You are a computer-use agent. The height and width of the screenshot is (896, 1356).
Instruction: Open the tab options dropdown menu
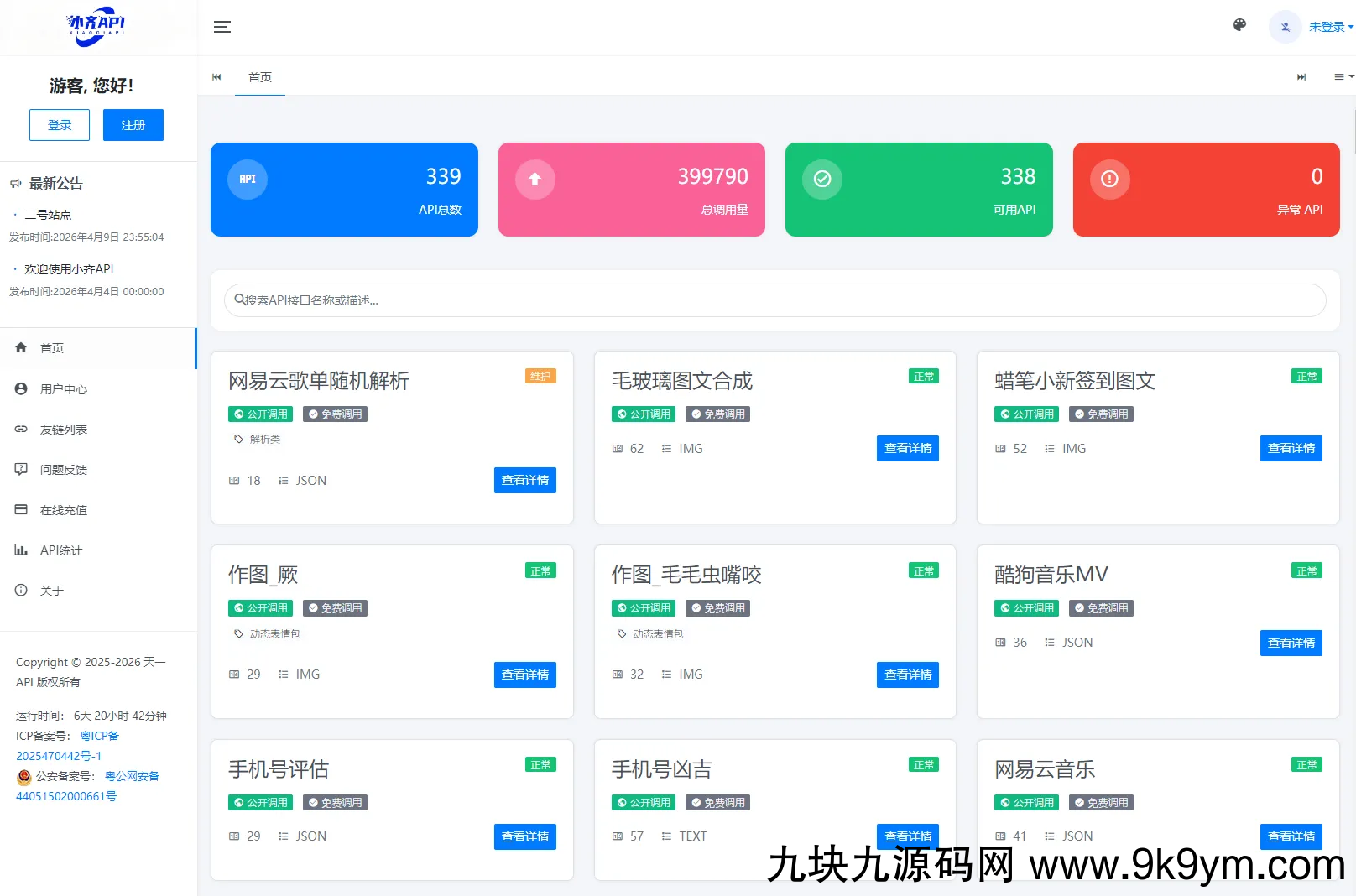(1343, 77)
